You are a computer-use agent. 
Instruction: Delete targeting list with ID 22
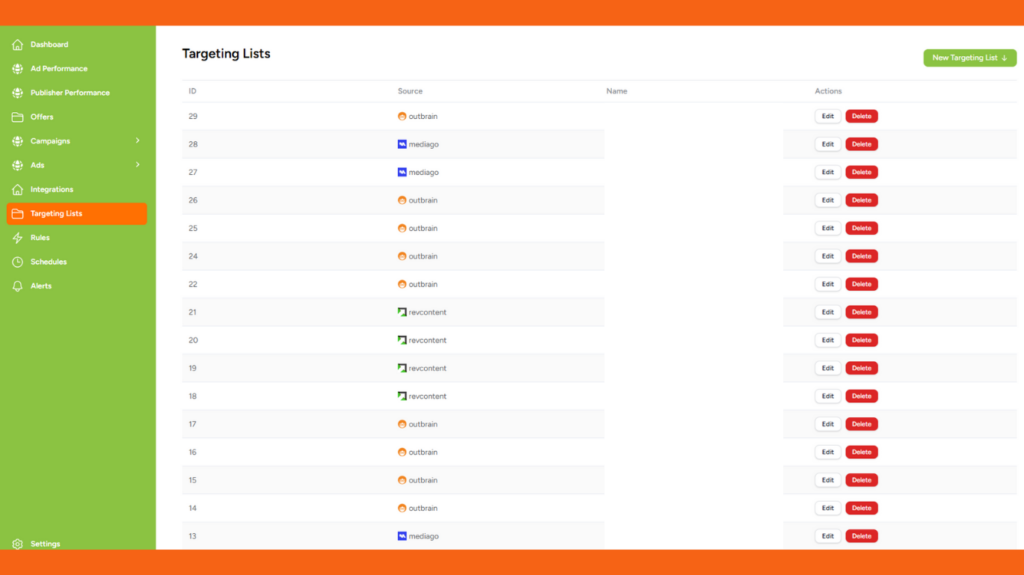[x=861, y=284]
